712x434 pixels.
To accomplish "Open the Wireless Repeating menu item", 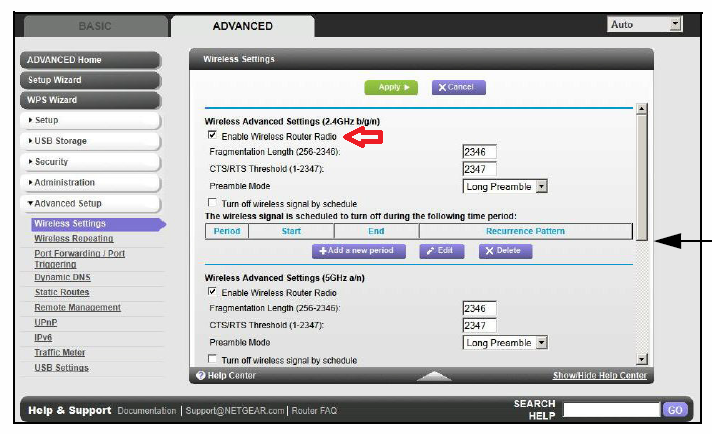I will point(73,239).
